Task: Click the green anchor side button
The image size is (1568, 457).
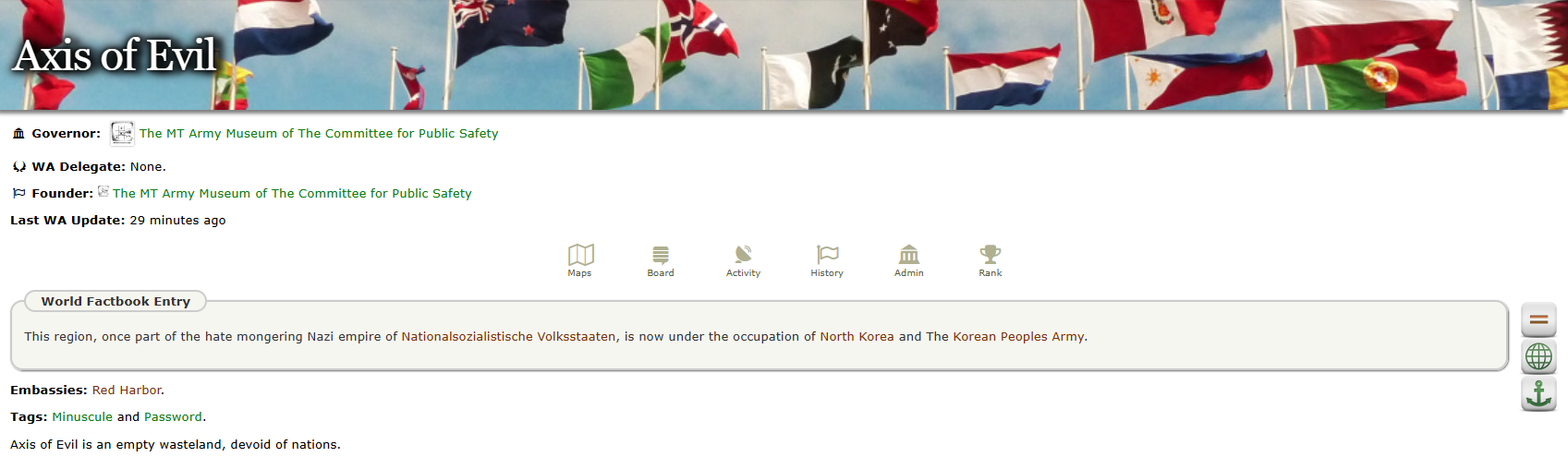Action: pos(1538,394)
